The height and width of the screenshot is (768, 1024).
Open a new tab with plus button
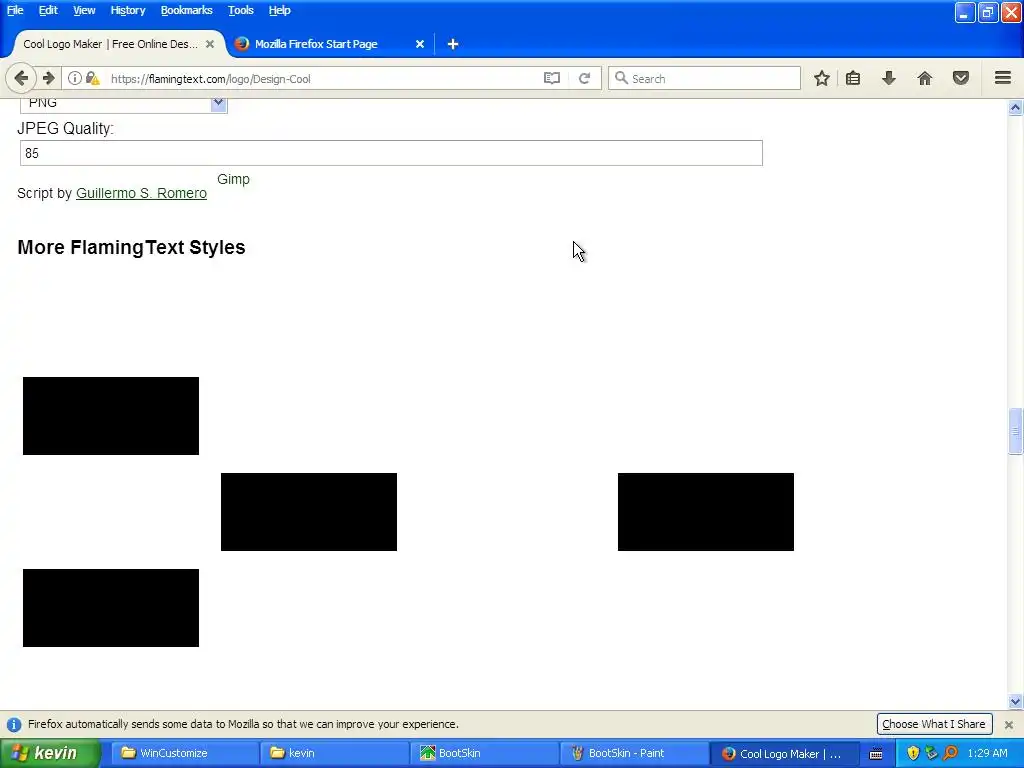pyautogui.click(x=453, y=44)
